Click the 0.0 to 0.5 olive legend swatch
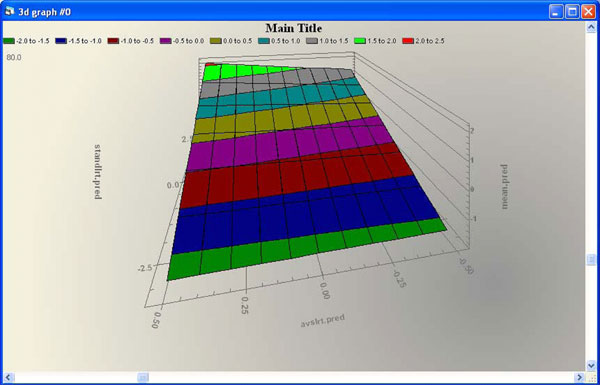The height and width of the screenshot is (385, 600). (x=216, y=41)
